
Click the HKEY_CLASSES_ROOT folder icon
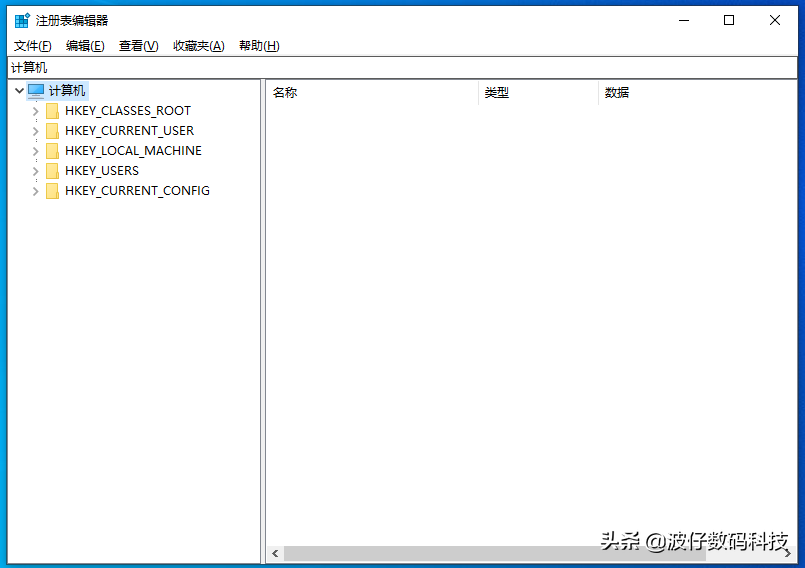[x=52, y=111]
